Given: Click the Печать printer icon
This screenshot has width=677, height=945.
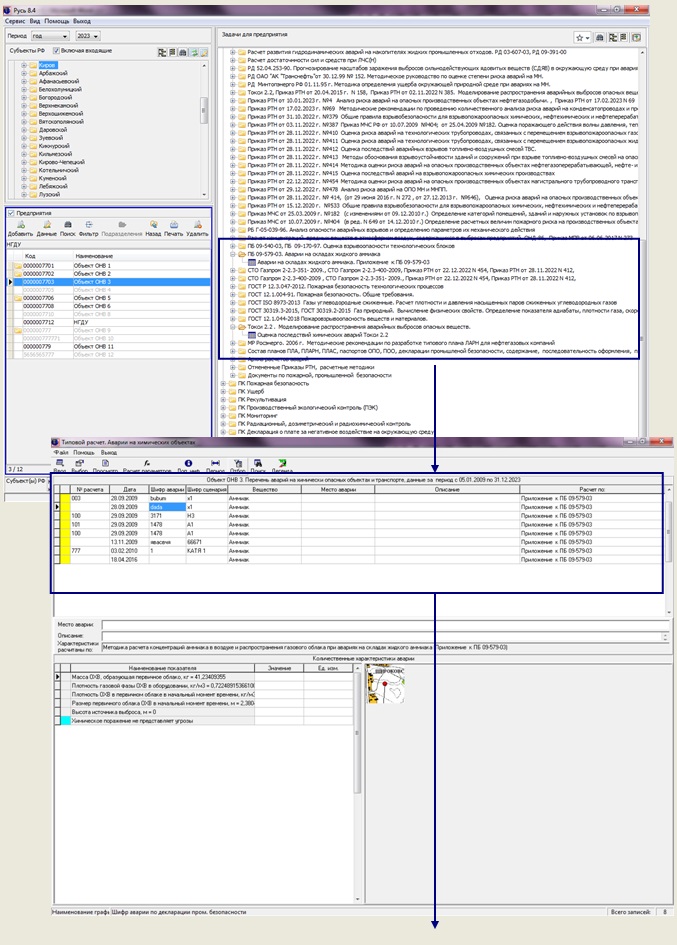Looking at the screenshot, I should pyautogui.click(x=175, y=225).
